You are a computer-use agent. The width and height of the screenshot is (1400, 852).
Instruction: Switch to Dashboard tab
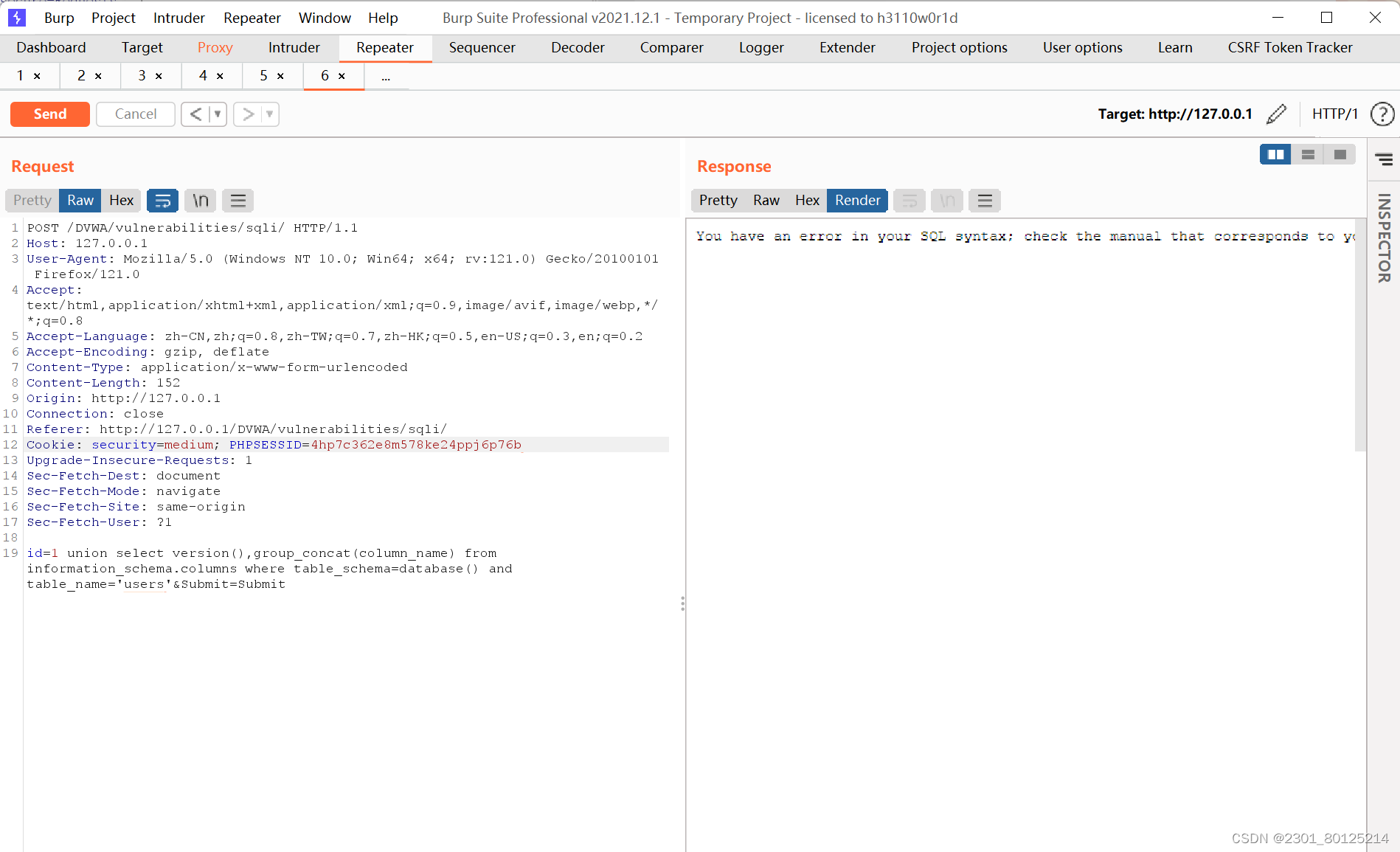(51, 48)
